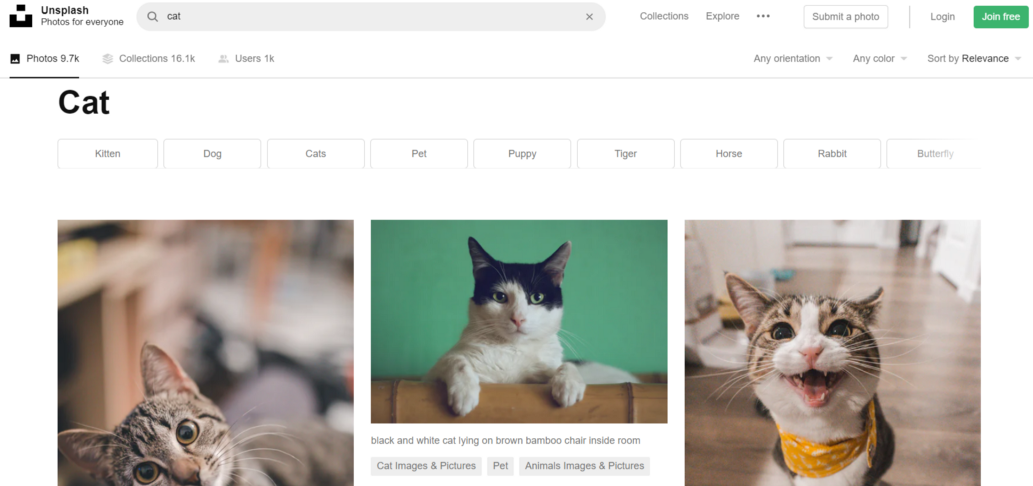Image resolution: width=1033 pixels, height=486 pixels.
Task: Click the Animals Images & Pictures tag
Action: 584,466
